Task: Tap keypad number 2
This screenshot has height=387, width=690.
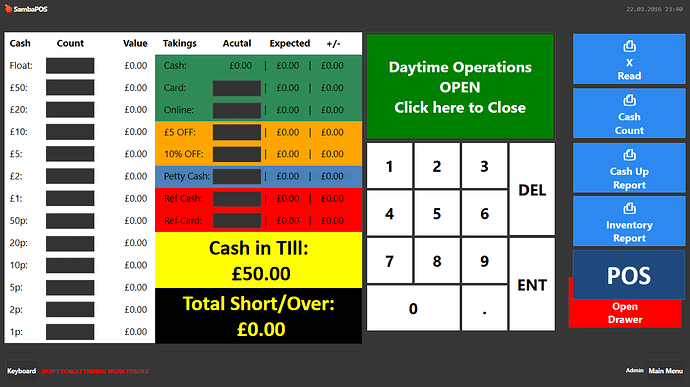Action: click(x=437, y=166)
